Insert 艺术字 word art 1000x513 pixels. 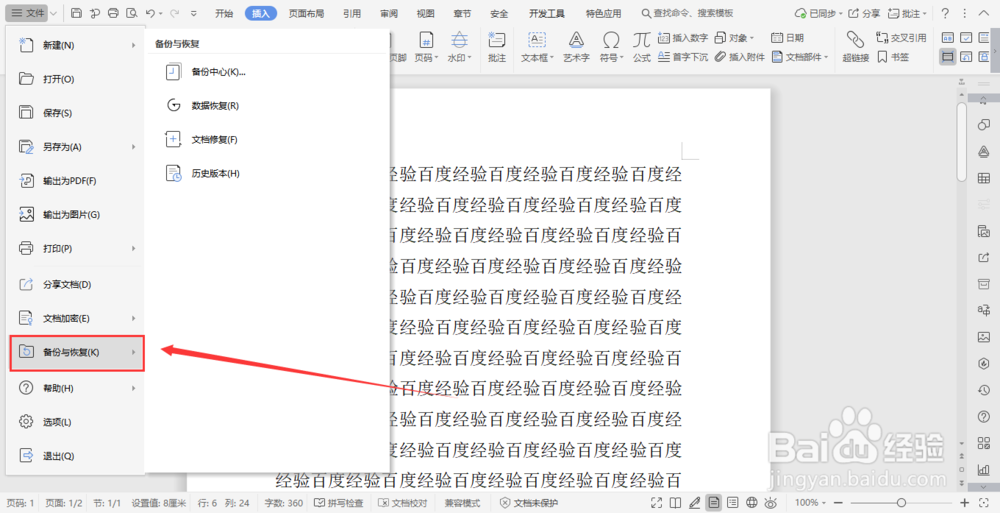576,47
